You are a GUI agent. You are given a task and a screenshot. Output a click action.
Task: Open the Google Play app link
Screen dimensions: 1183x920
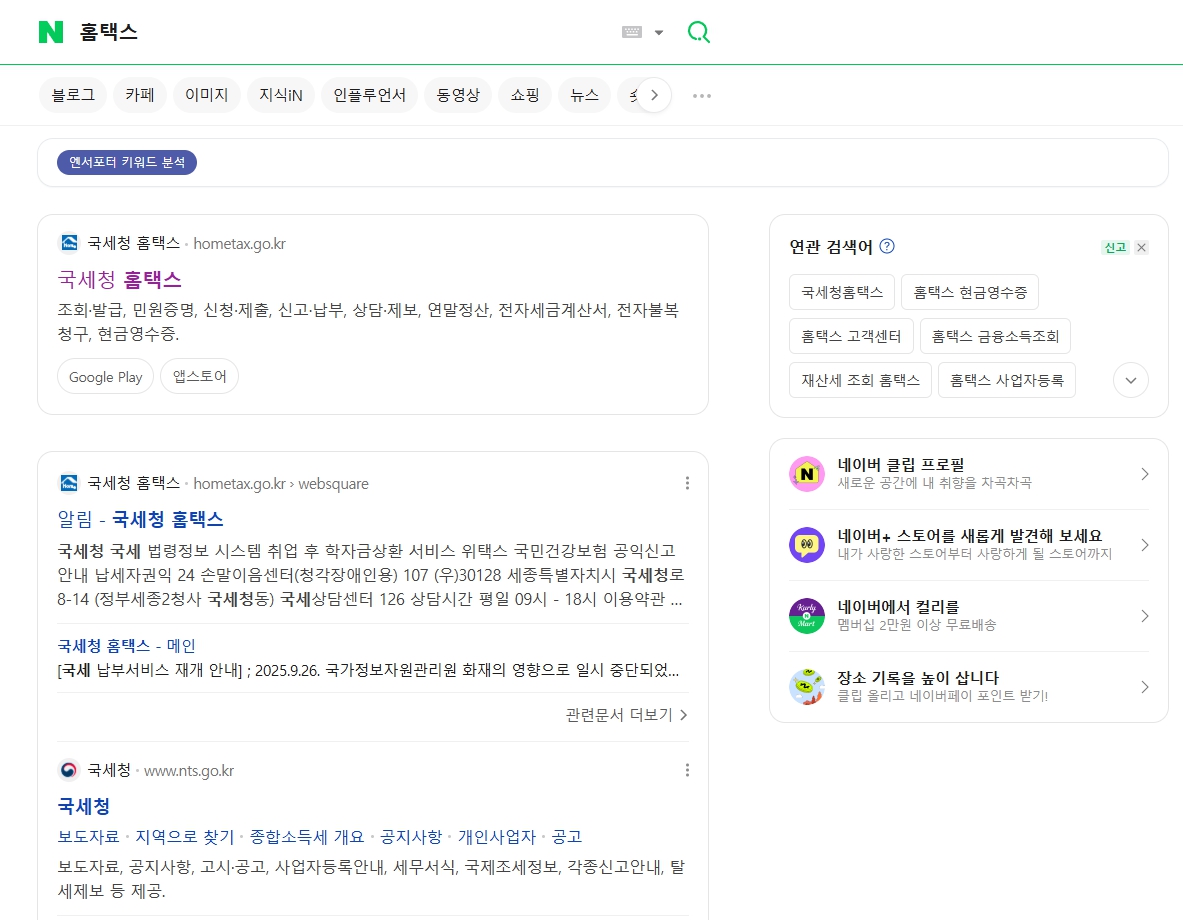[x=106, y=377]
